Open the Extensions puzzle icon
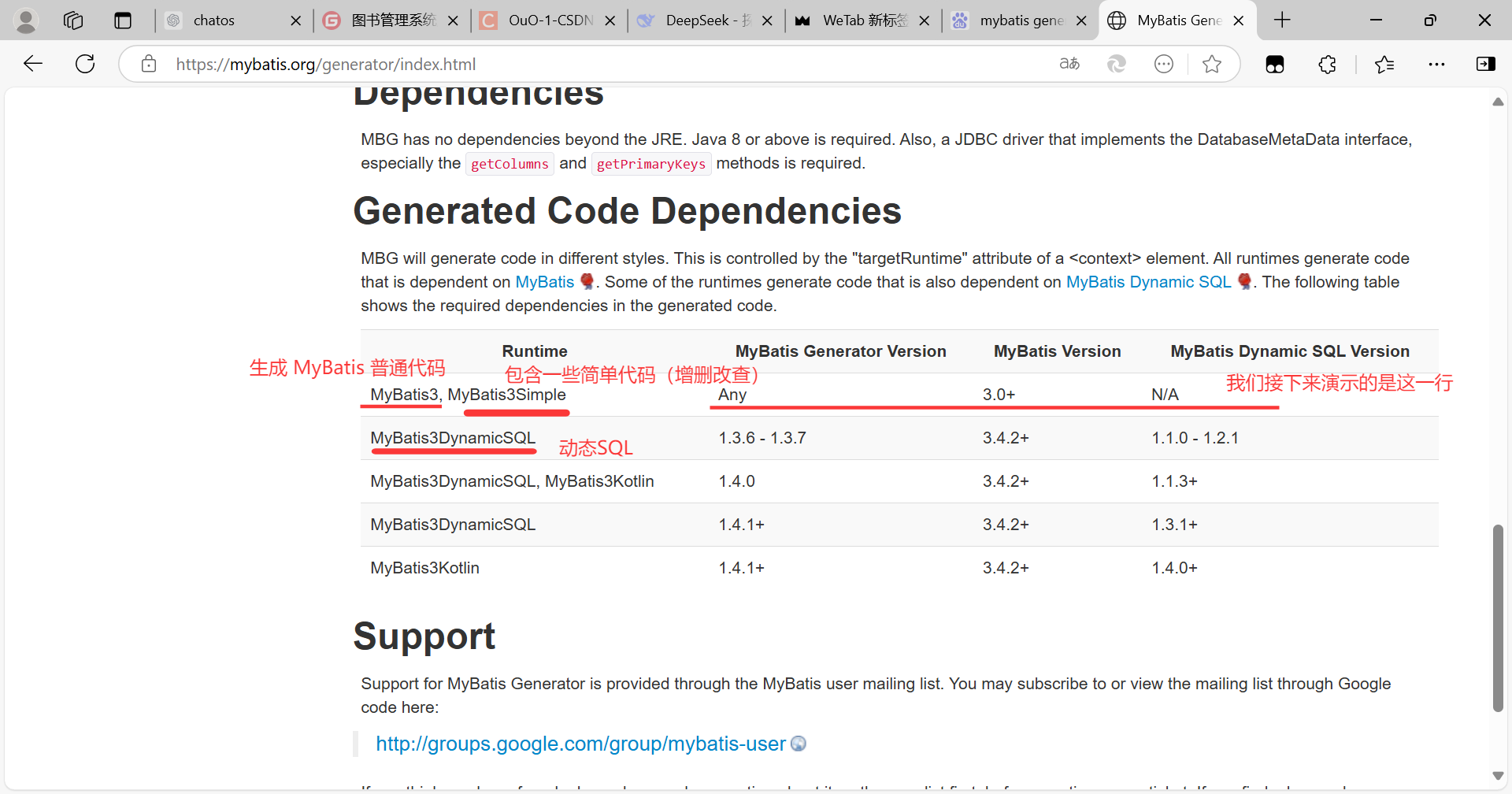 coord(1327,65)
